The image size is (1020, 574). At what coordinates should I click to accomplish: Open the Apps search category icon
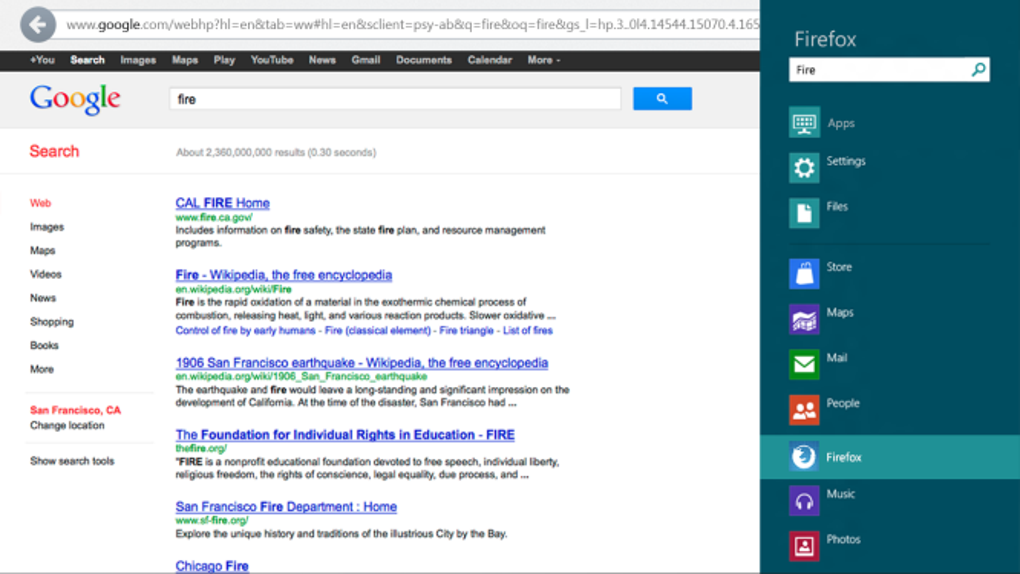click(x=804, y=122)
